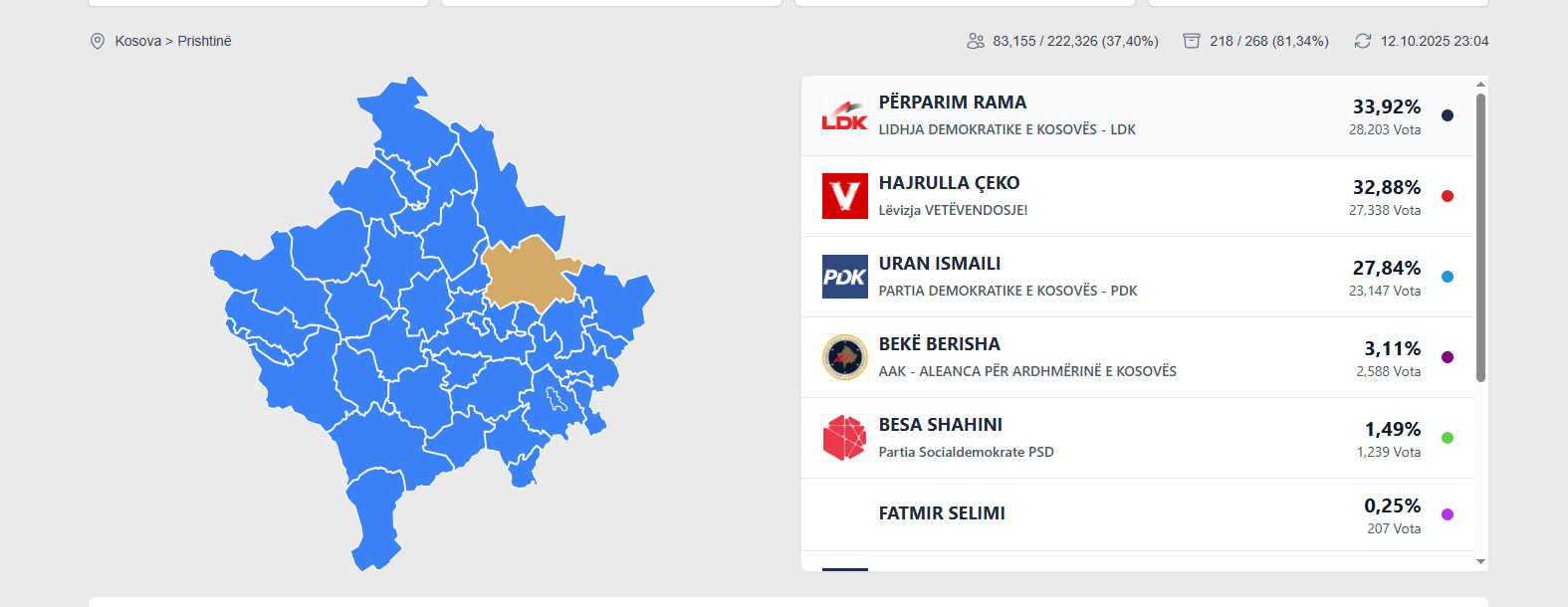Click the green dot for Besa Shahini
Screen dimensions: 1568x607
pyautogui.click(x=1448, y=438)
